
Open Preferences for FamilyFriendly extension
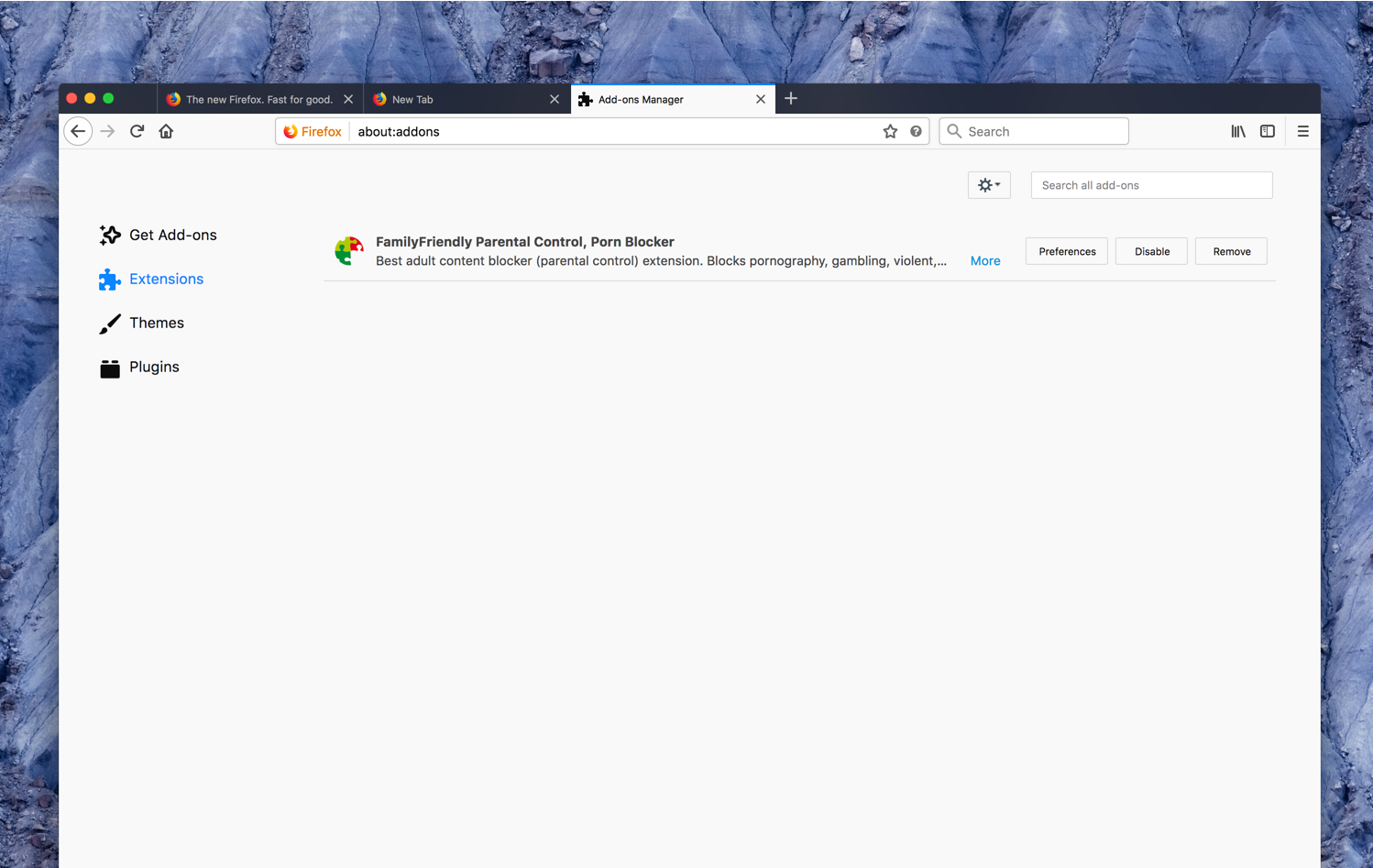click(1067, 251)
